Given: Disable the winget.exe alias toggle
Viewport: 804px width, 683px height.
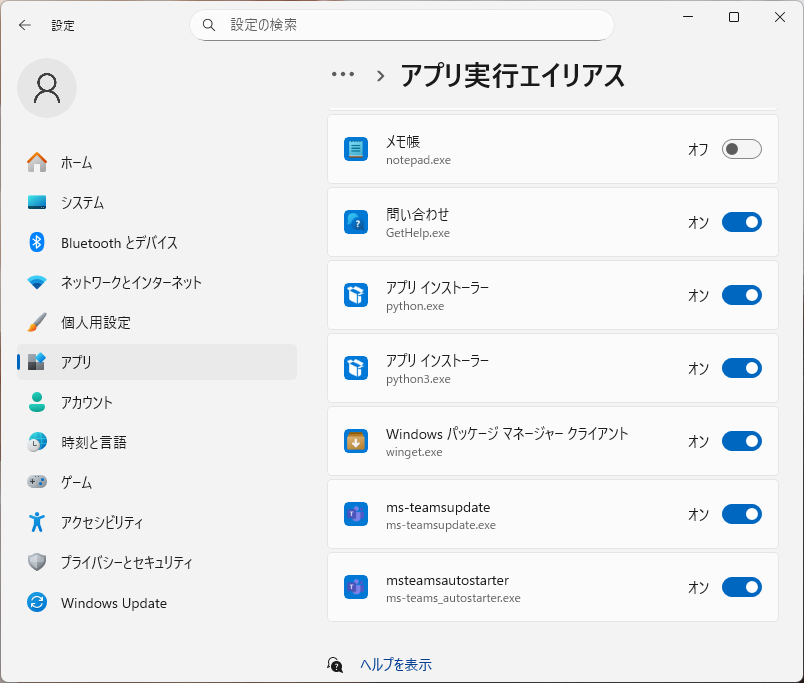Looking at the screenshot, I should point(741,441).
